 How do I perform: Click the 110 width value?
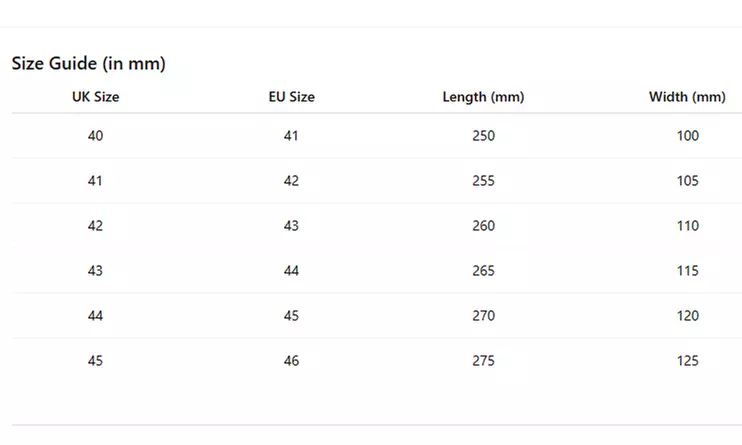tap(687, 226)
